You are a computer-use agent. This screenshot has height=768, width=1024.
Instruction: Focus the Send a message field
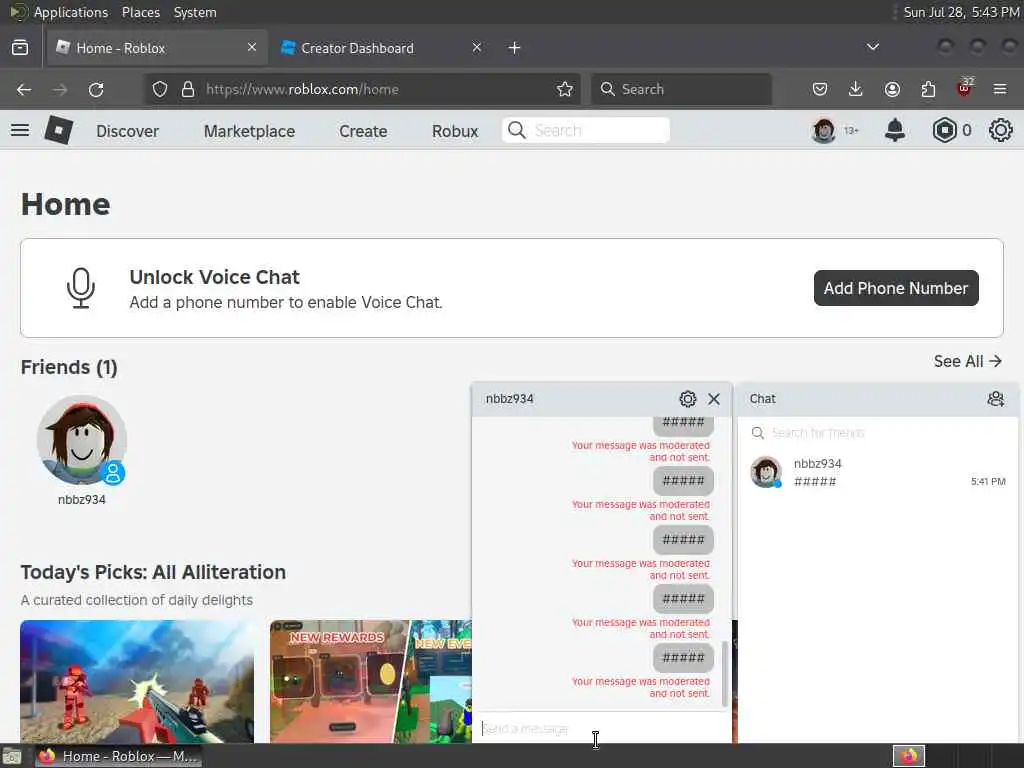pos(601,728)
